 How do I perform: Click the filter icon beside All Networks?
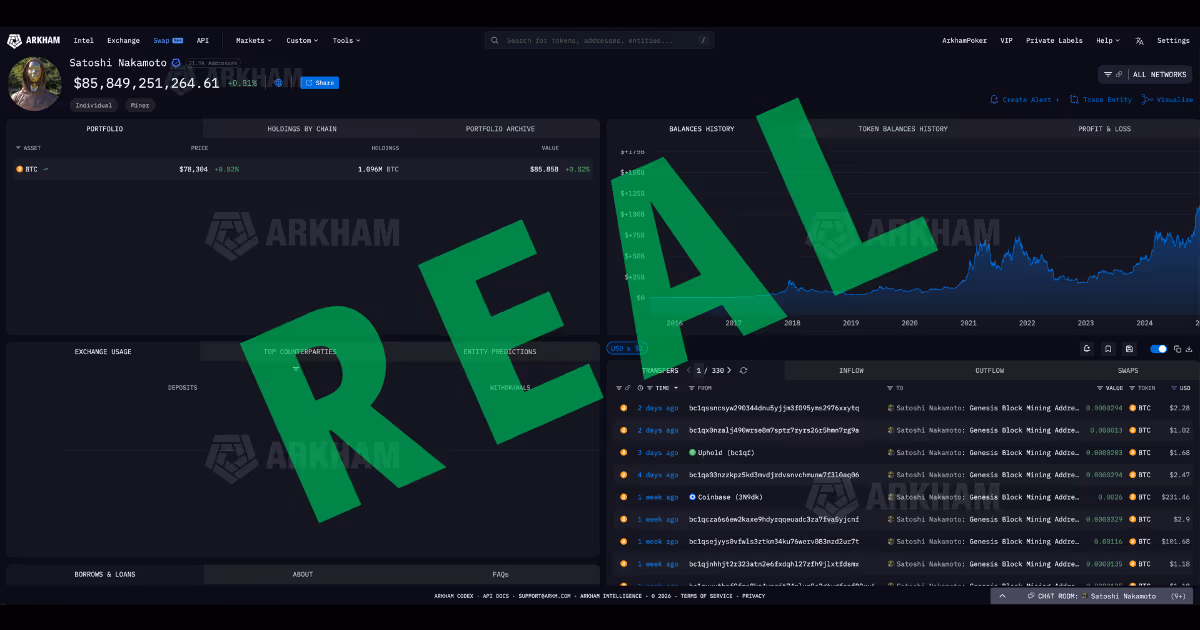coord(1108,74)
